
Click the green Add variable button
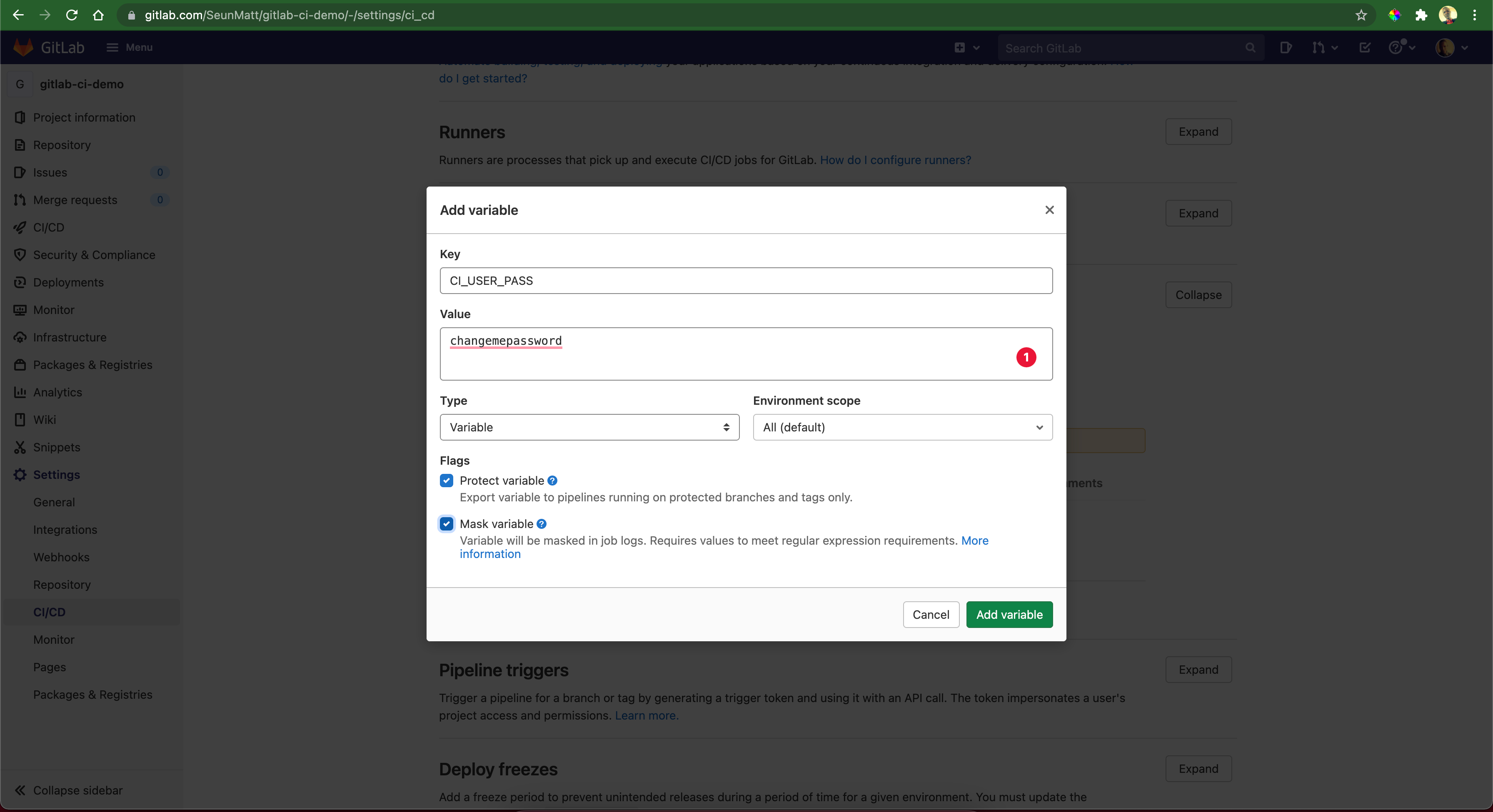(x=1009, y=615)
